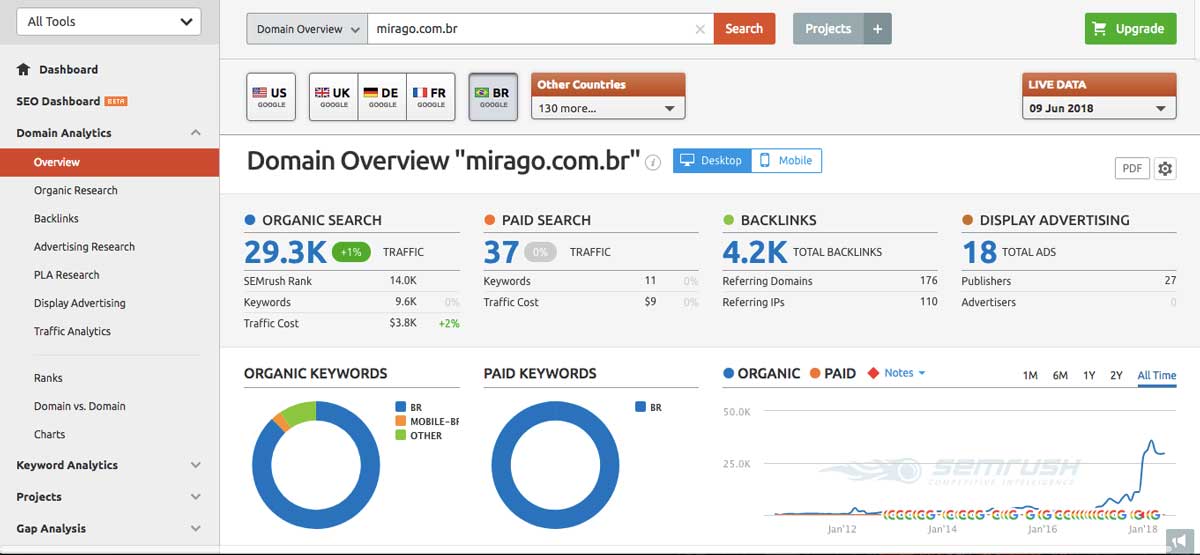Click the Organic Keywords donut chart
The width and height of the screenshot is (1200, 555).
click(x=316, y=465)
